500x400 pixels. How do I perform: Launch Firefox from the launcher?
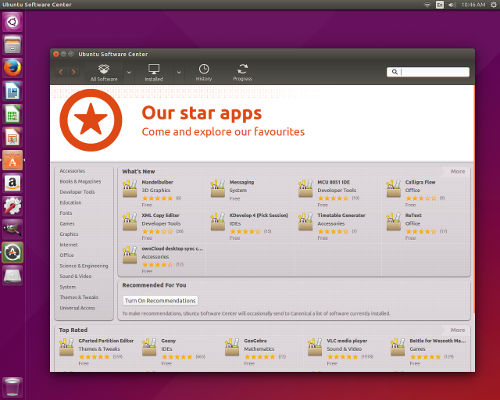pos(13,68)
